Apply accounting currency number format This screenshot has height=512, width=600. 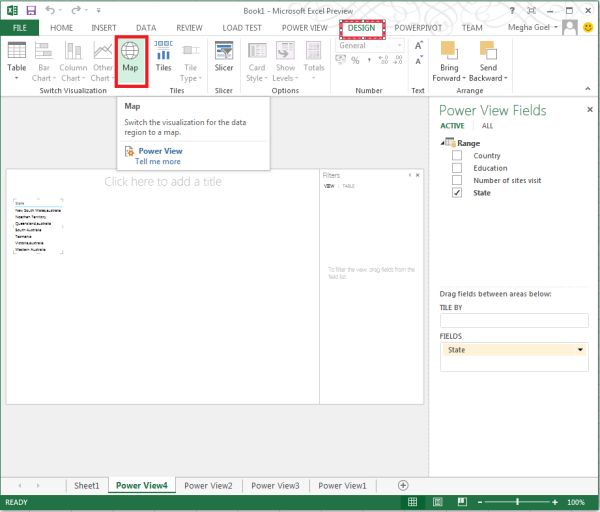[x=340, y=60]
